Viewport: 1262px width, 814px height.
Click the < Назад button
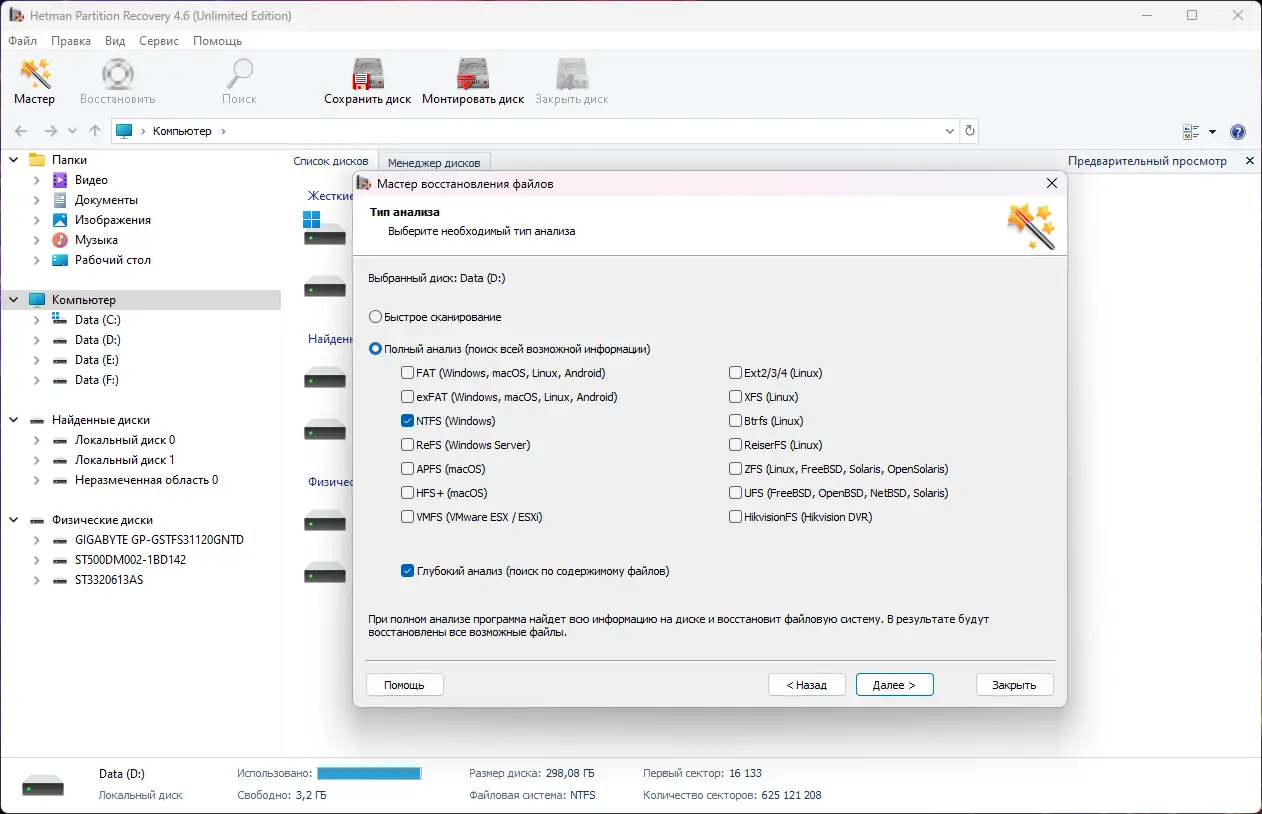pos(807,685)
